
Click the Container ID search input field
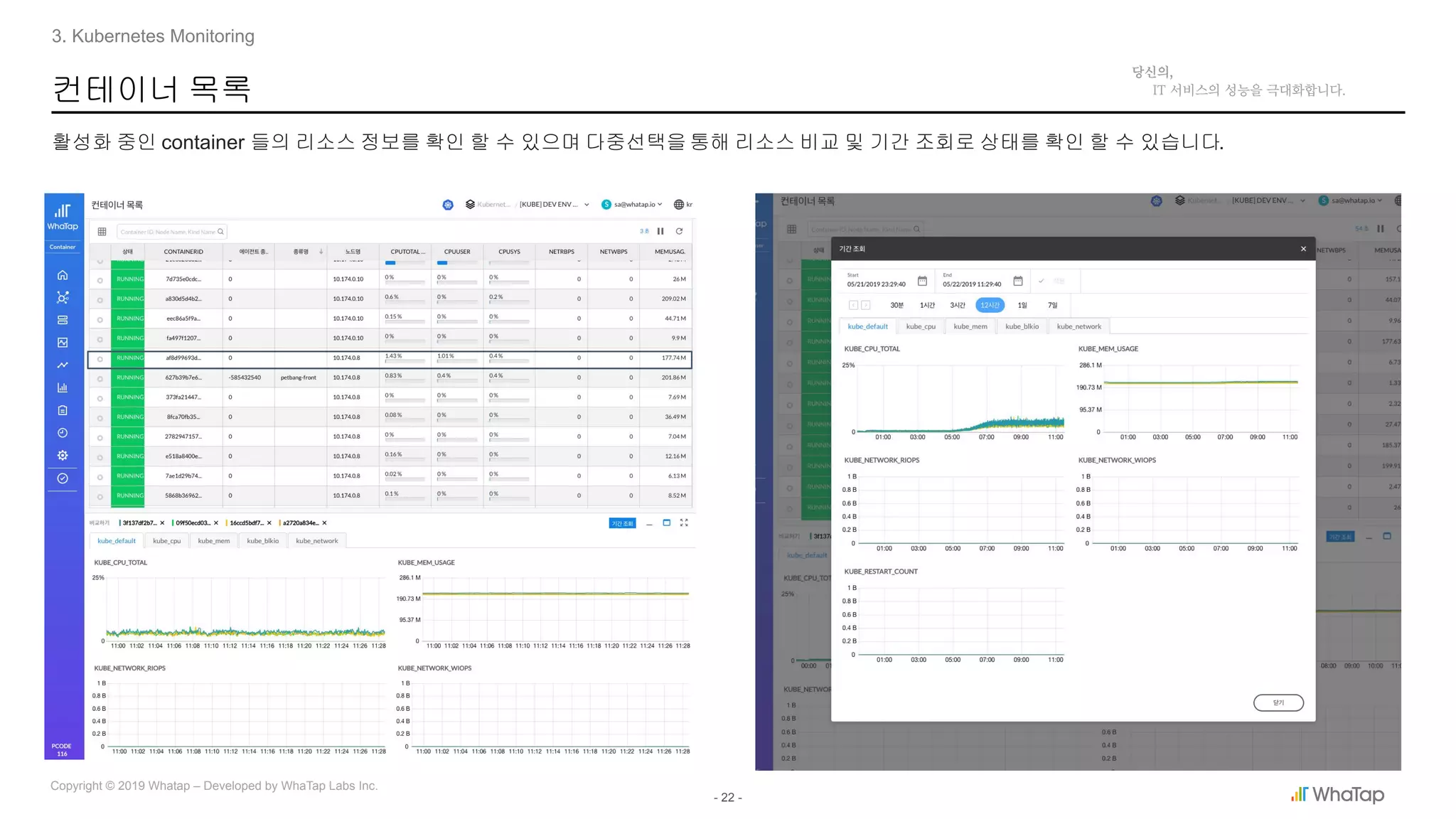coord(168,232)
